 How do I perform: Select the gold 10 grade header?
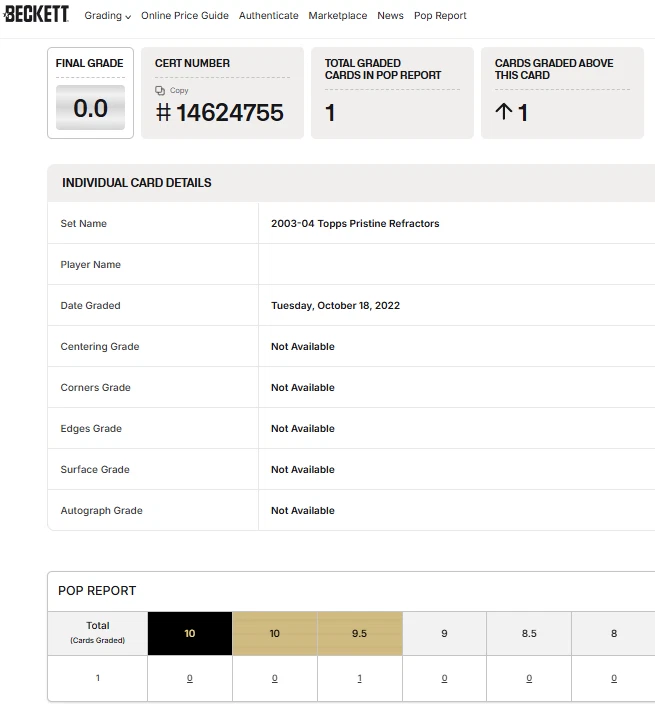click(275, 634)
